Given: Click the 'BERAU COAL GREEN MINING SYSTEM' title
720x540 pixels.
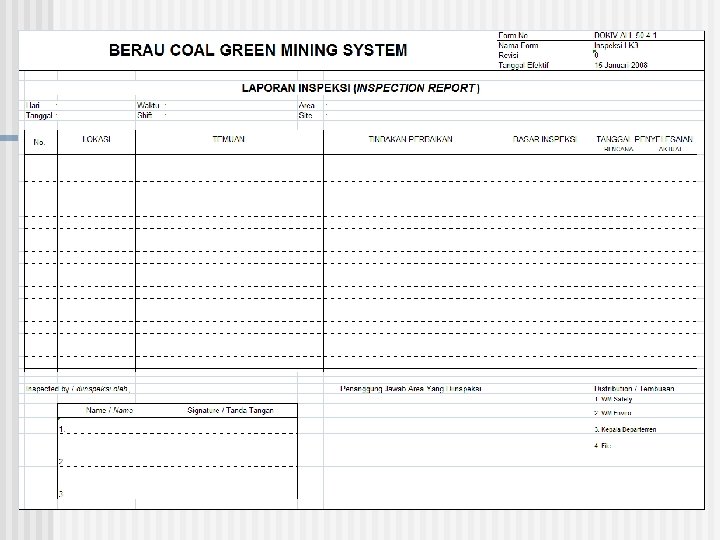Looking at the screenshot, I should tap(258, 50).
